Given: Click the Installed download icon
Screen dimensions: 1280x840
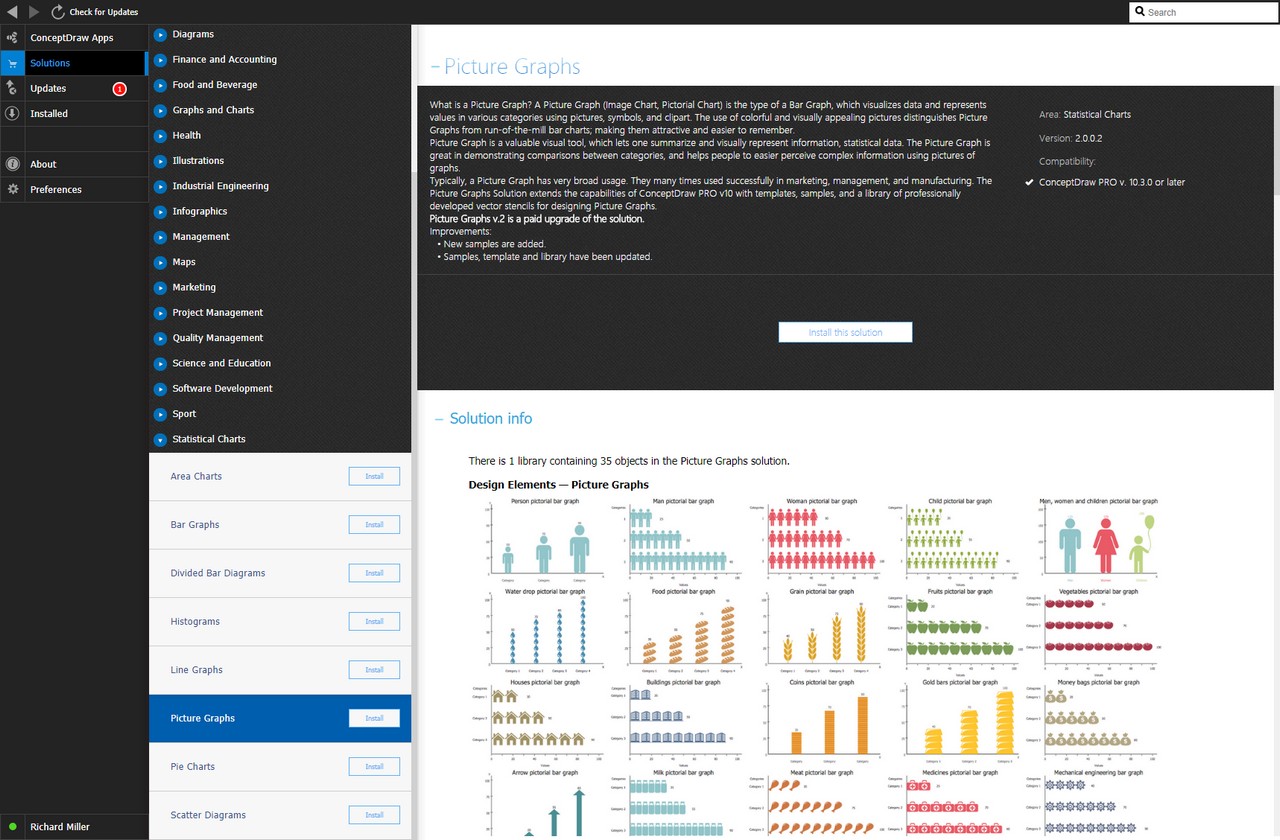Looking at the screenshot, I should [12, 114].
